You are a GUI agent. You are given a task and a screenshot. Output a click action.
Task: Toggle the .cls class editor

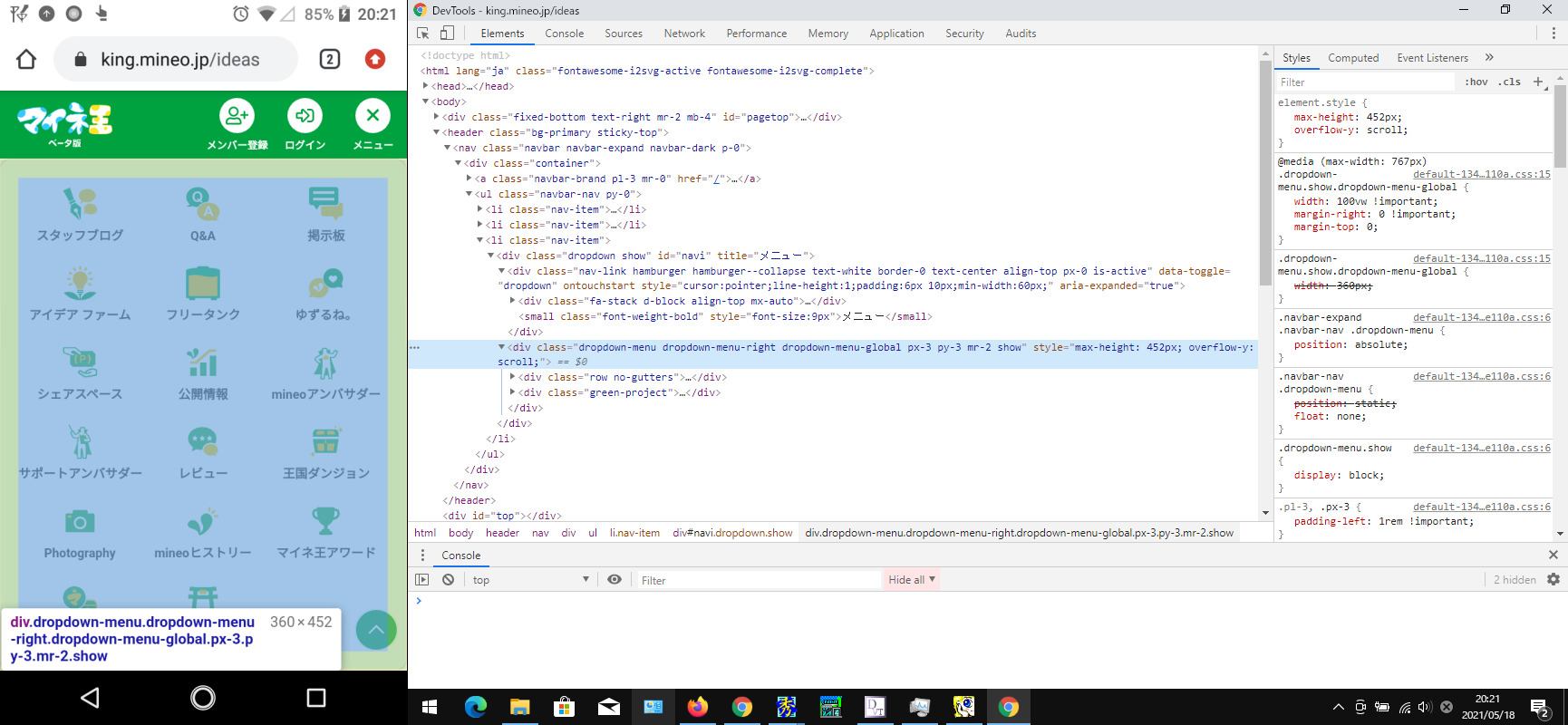pos(1509,82)
